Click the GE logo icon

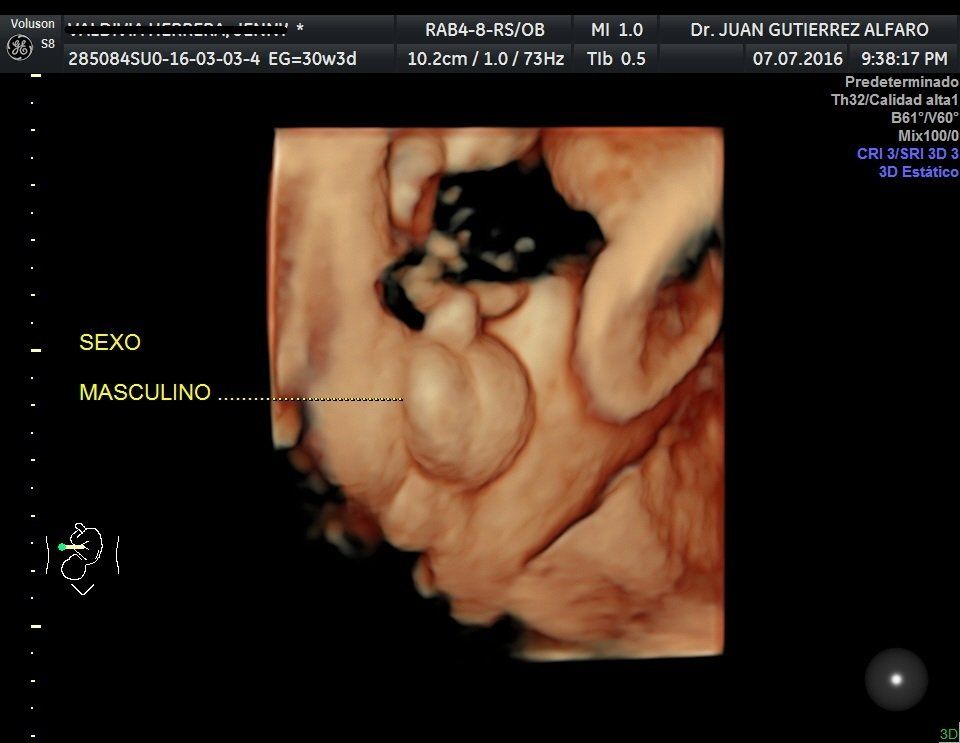coord(19,47)
